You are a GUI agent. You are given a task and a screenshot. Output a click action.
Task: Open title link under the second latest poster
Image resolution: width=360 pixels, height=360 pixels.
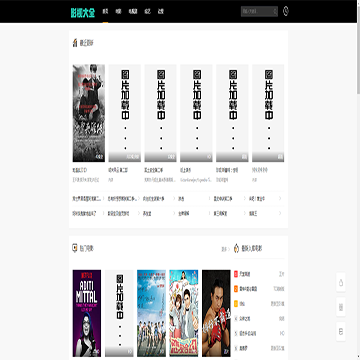(118, 170)
